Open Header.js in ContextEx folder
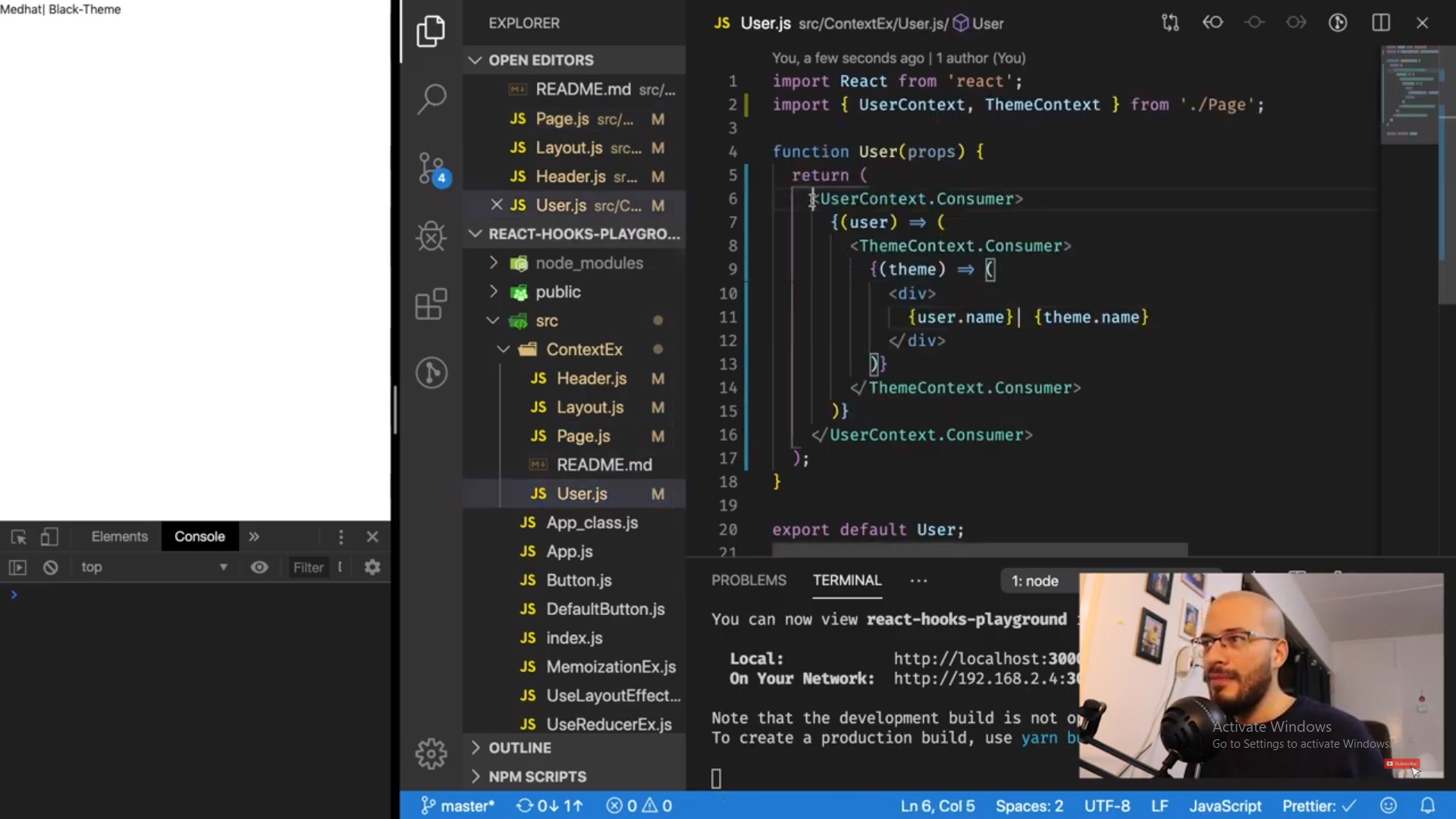This screenshot has height=819, width=1456. pos(574,378)
